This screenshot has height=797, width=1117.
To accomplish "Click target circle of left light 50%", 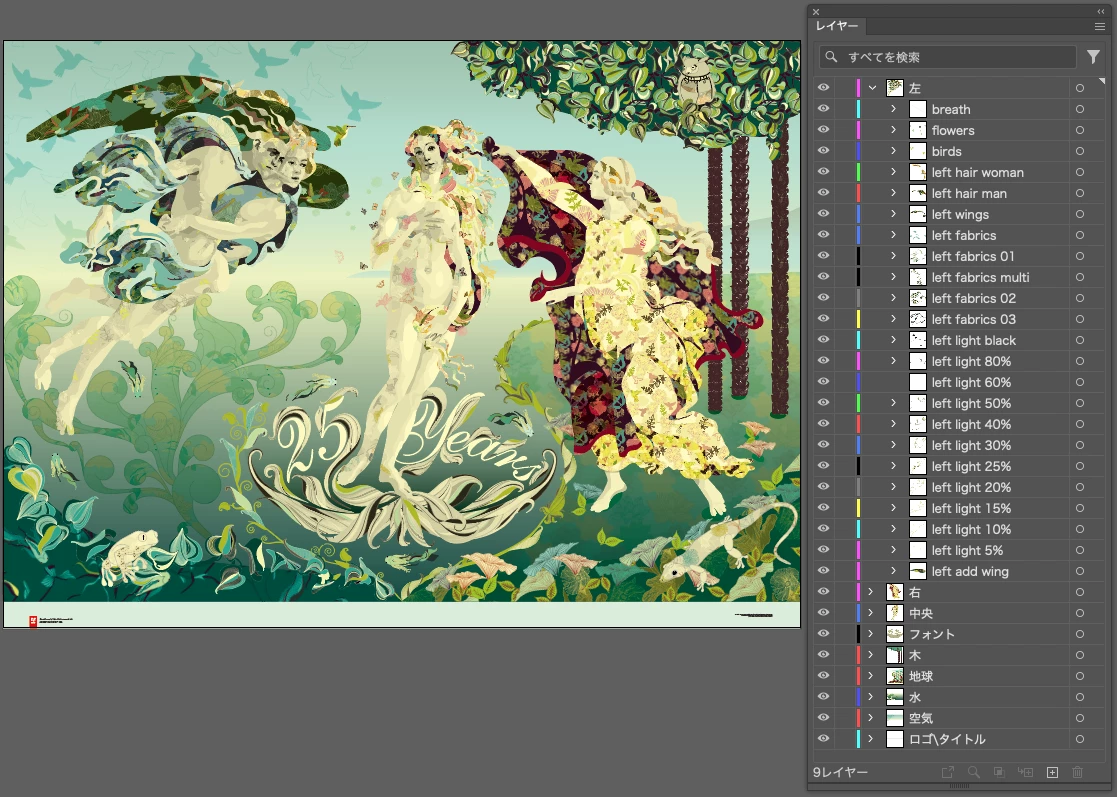I will [1080, 402].
